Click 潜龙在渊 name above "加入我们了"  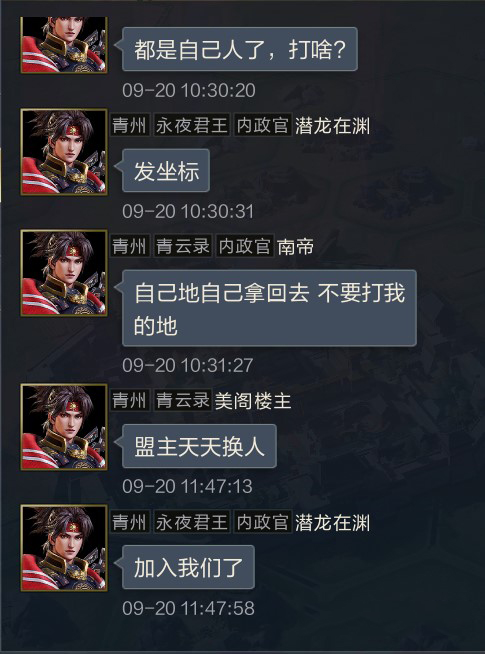[x=333, y=522]
